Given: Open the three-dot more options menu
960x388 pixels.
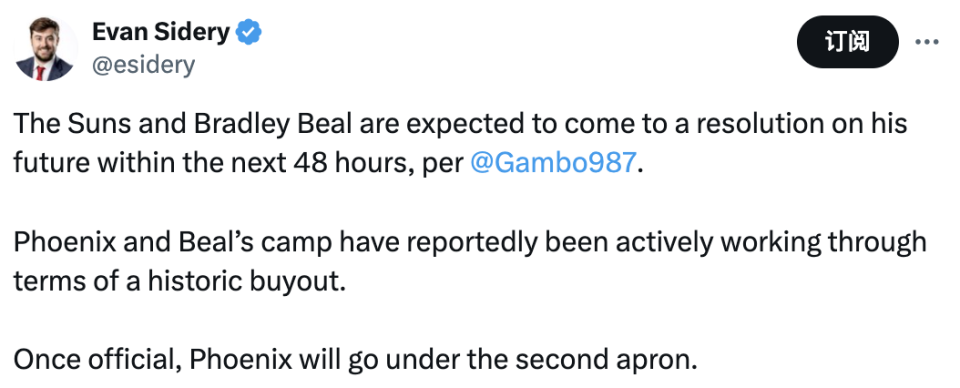Looking at the screenshot, I should point(926,42).
